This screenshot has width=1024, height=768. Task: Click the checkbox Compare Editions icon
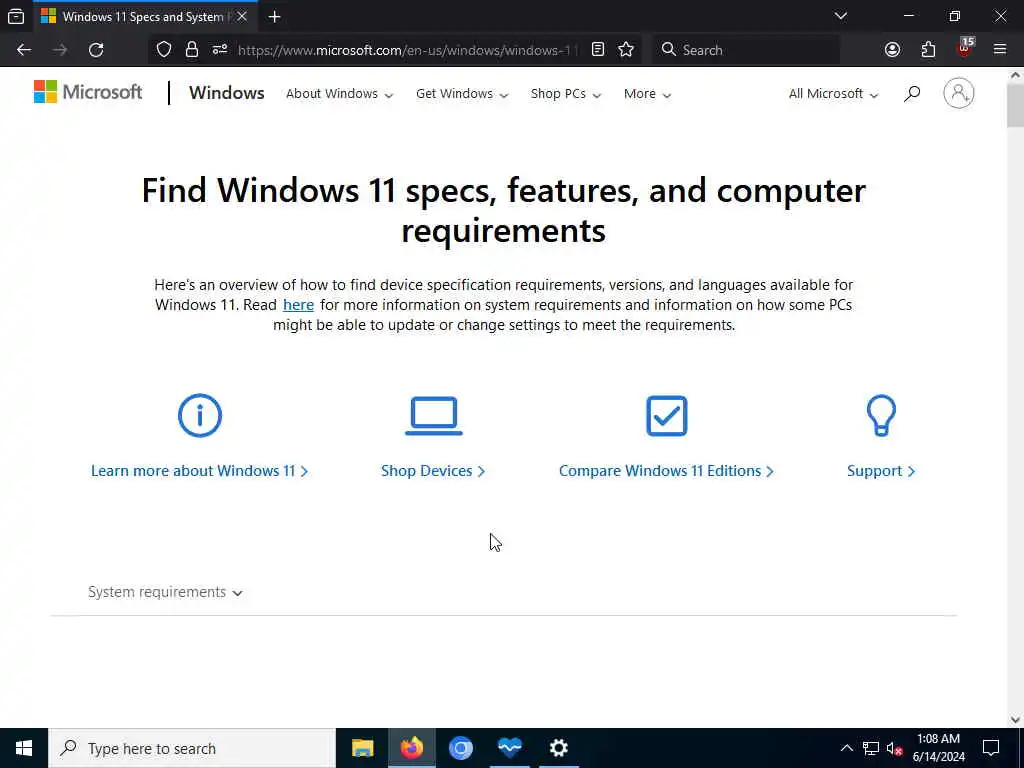coord(667,415)
